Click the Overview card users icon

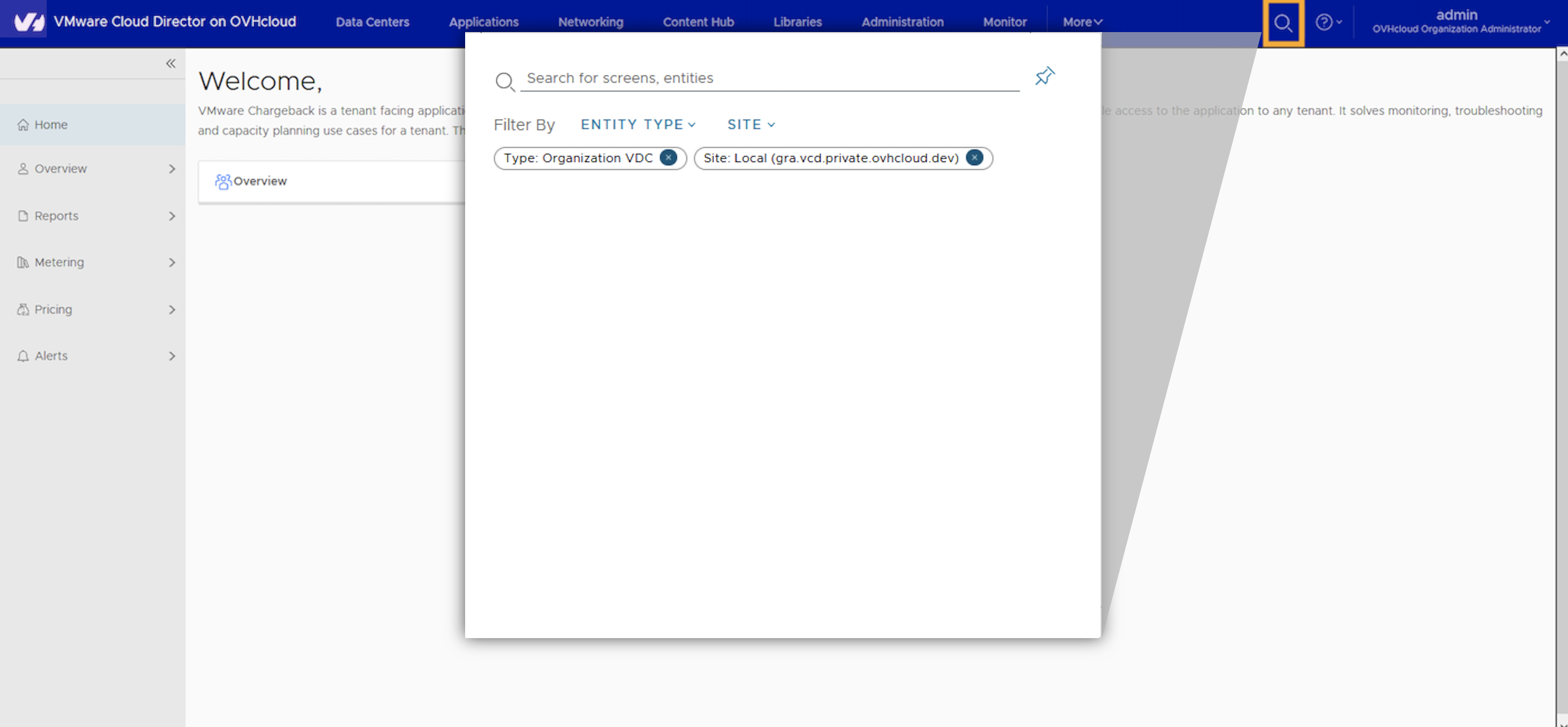(223, 181)
